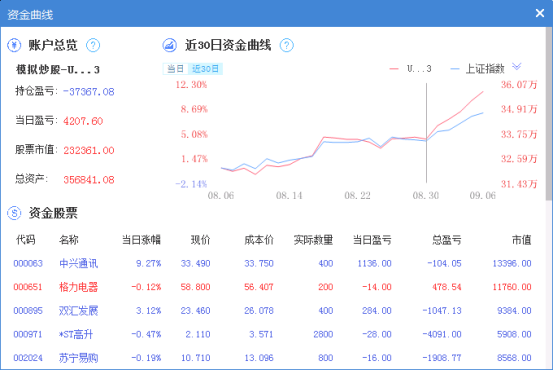Open stock code 000895
Viewport: 554px width, 370px height.
(x=28, y=311)
